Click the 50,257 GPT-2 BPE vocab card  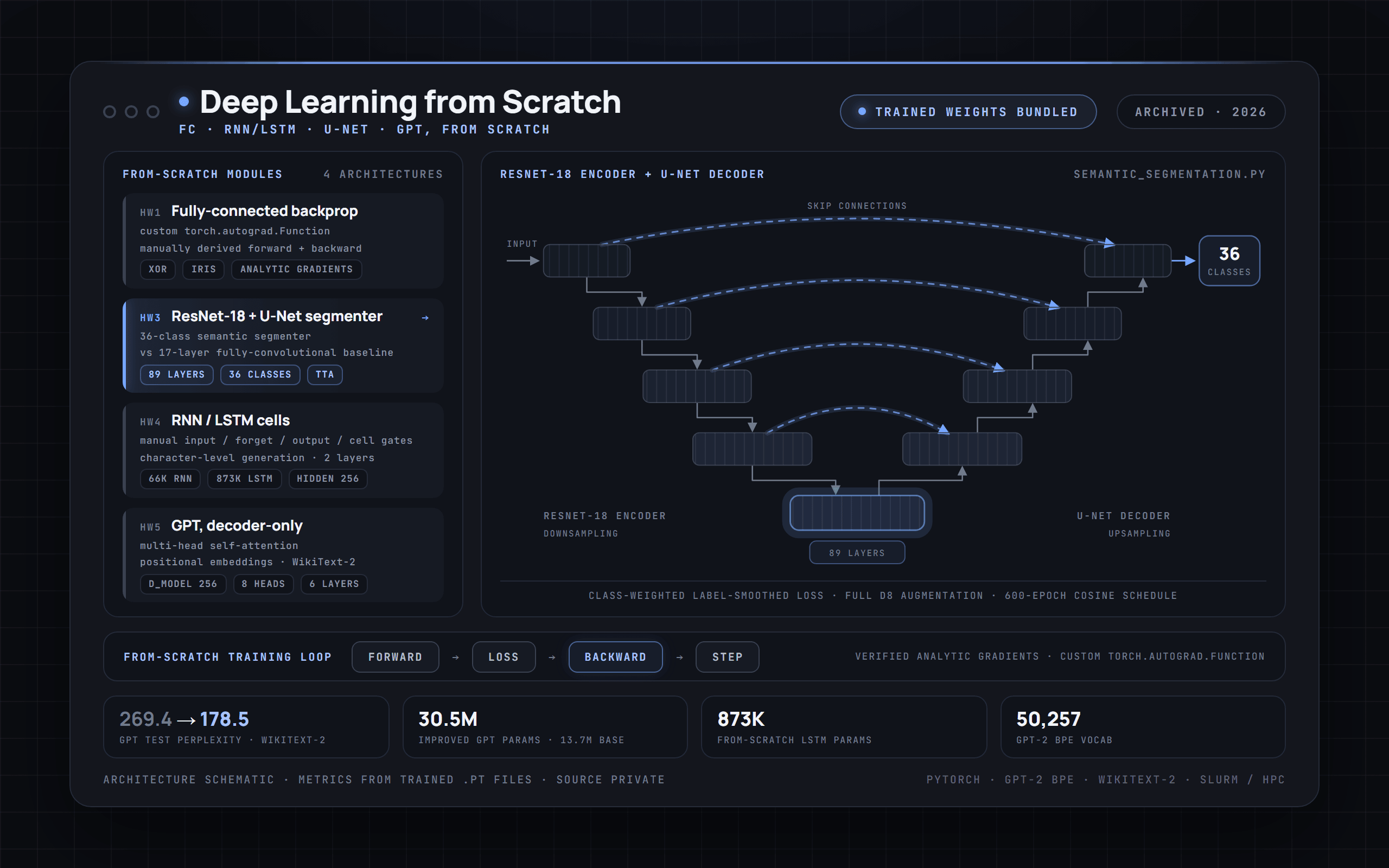point(1143,727)
